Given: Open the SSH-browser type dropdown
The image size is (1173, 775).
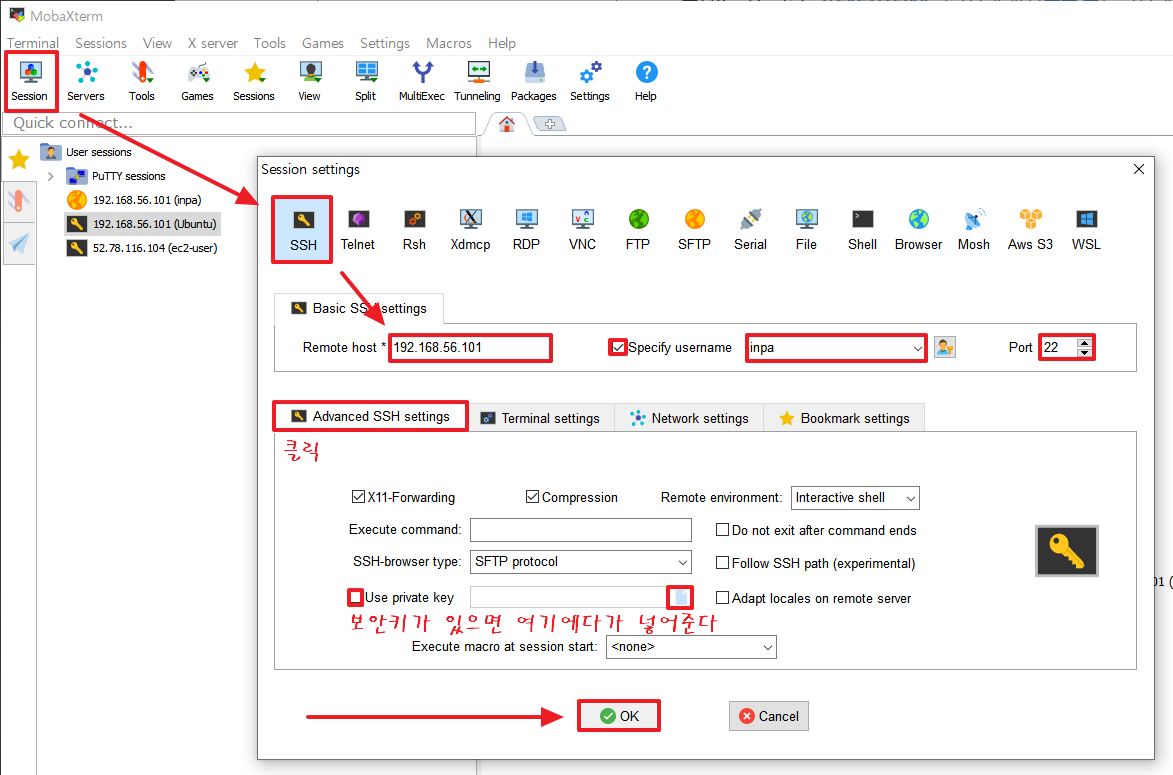Looking at the screenshot, I should [682, 562].
